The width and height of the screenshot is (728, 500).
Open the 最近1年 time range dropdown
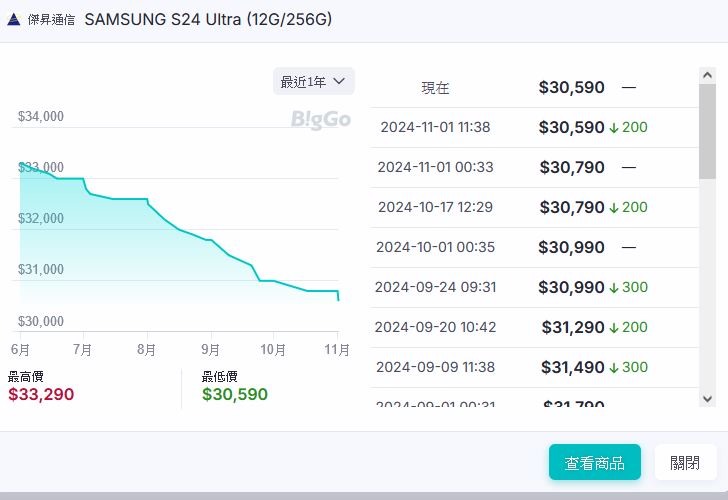pyautogui.click(x=313, y=81)
